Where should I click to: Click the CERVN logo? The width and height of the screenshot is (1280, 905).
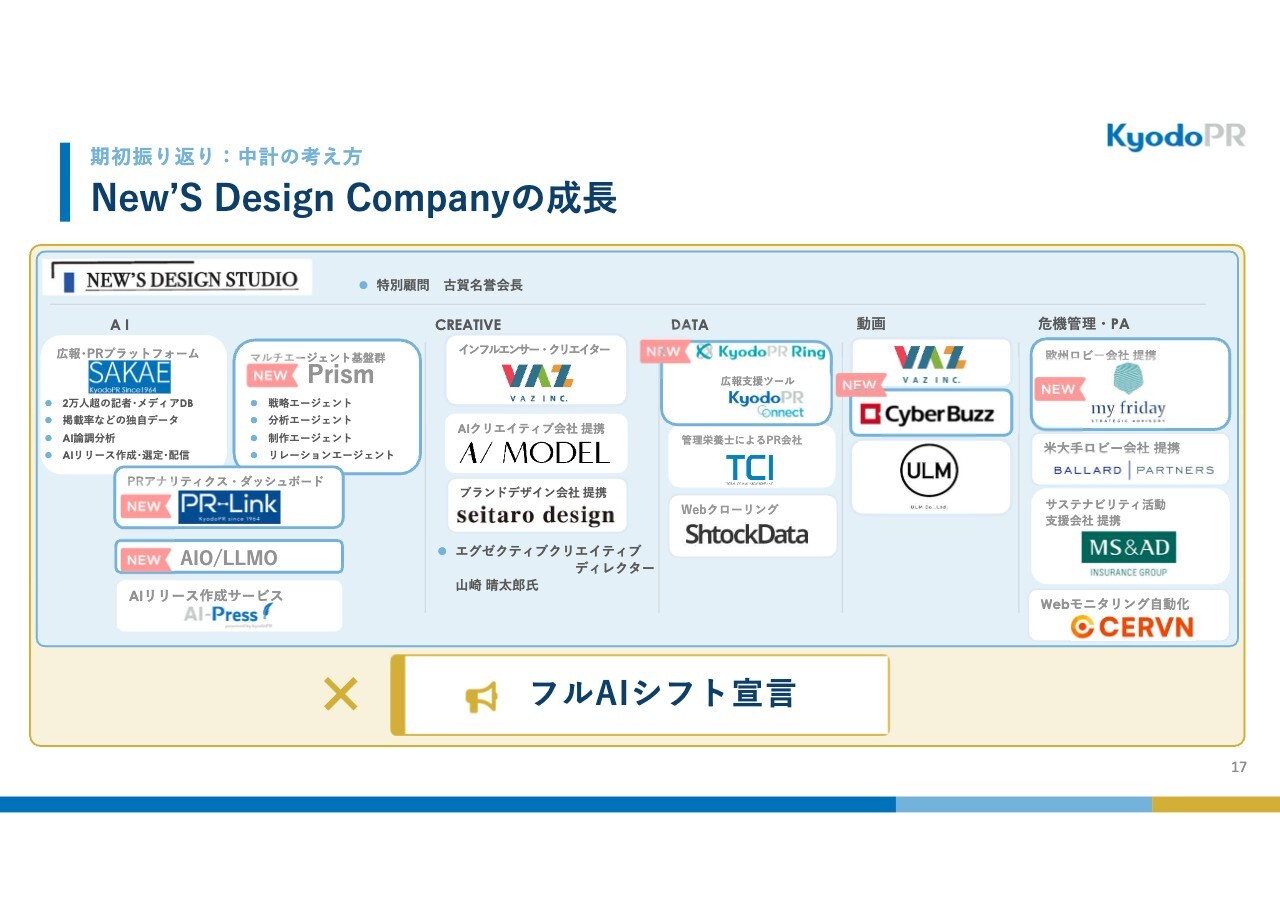pyautogui.click(x=1132, y=627)
